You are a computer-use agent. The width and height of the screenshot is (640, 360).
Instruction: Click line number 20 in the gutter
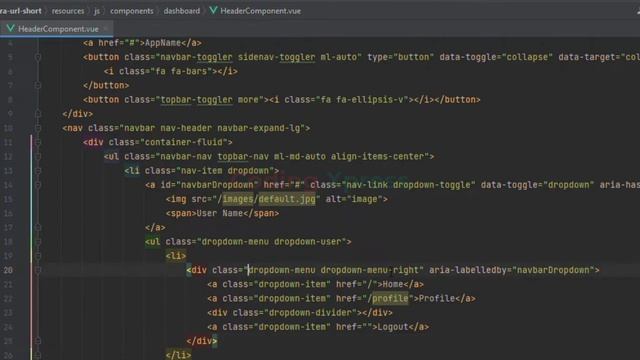(x=8, y=270)
